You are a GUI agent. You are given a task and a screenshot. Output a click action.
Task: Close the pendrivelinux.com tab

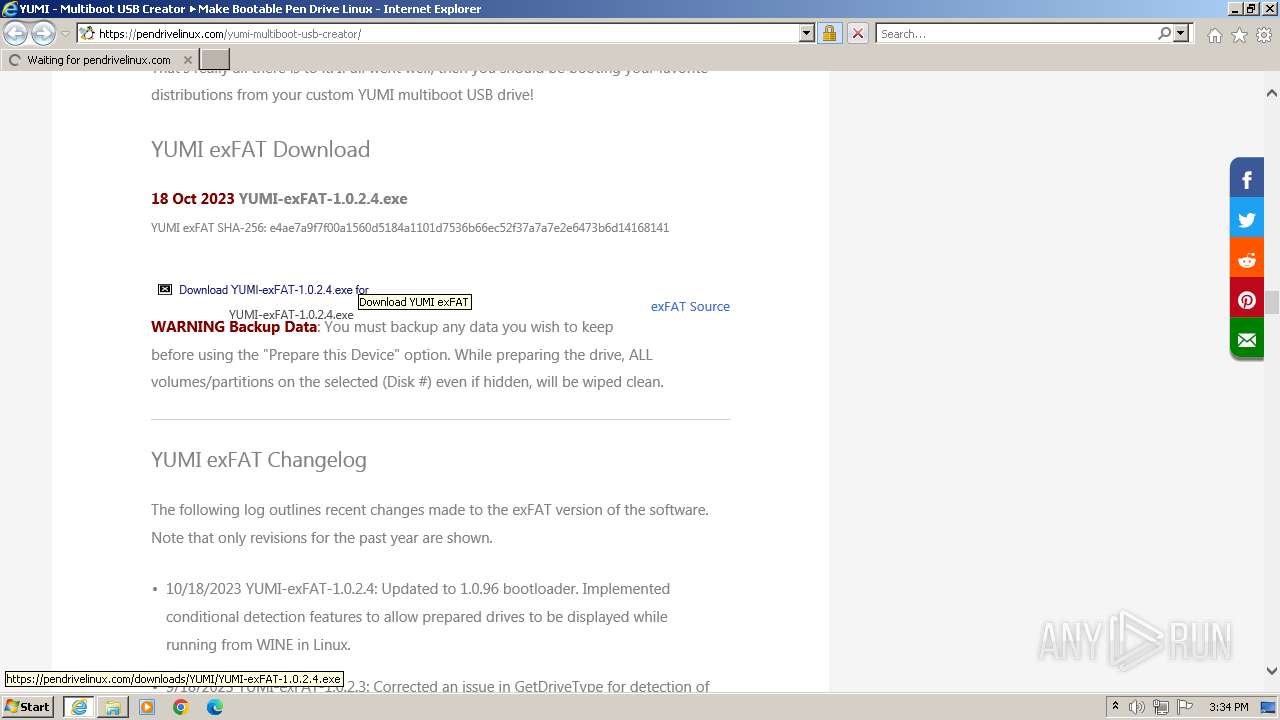click(x=187, y=60)
